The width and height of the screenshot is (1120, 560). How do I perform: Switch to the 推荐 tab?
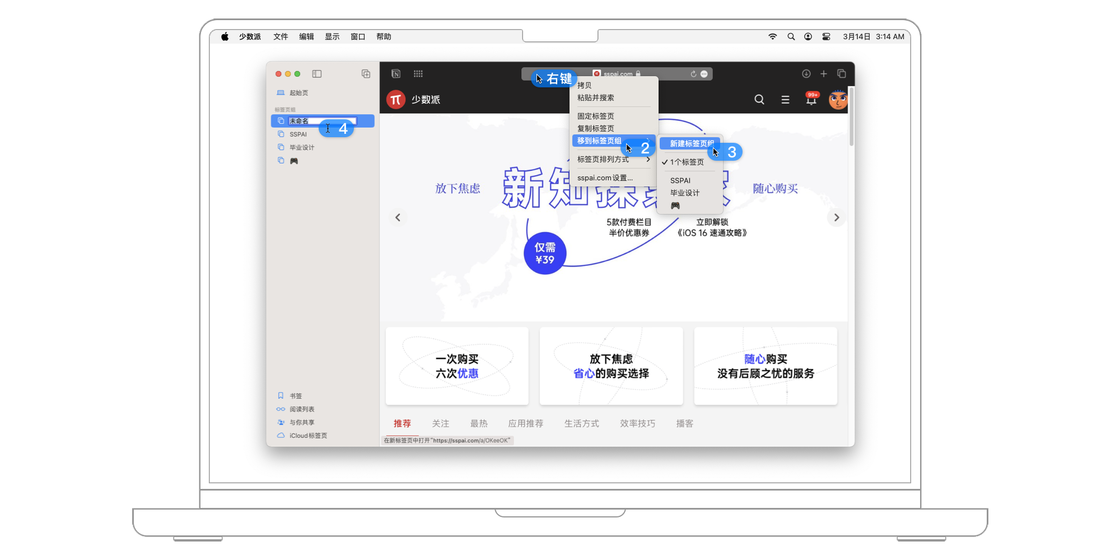click(402, 424)
